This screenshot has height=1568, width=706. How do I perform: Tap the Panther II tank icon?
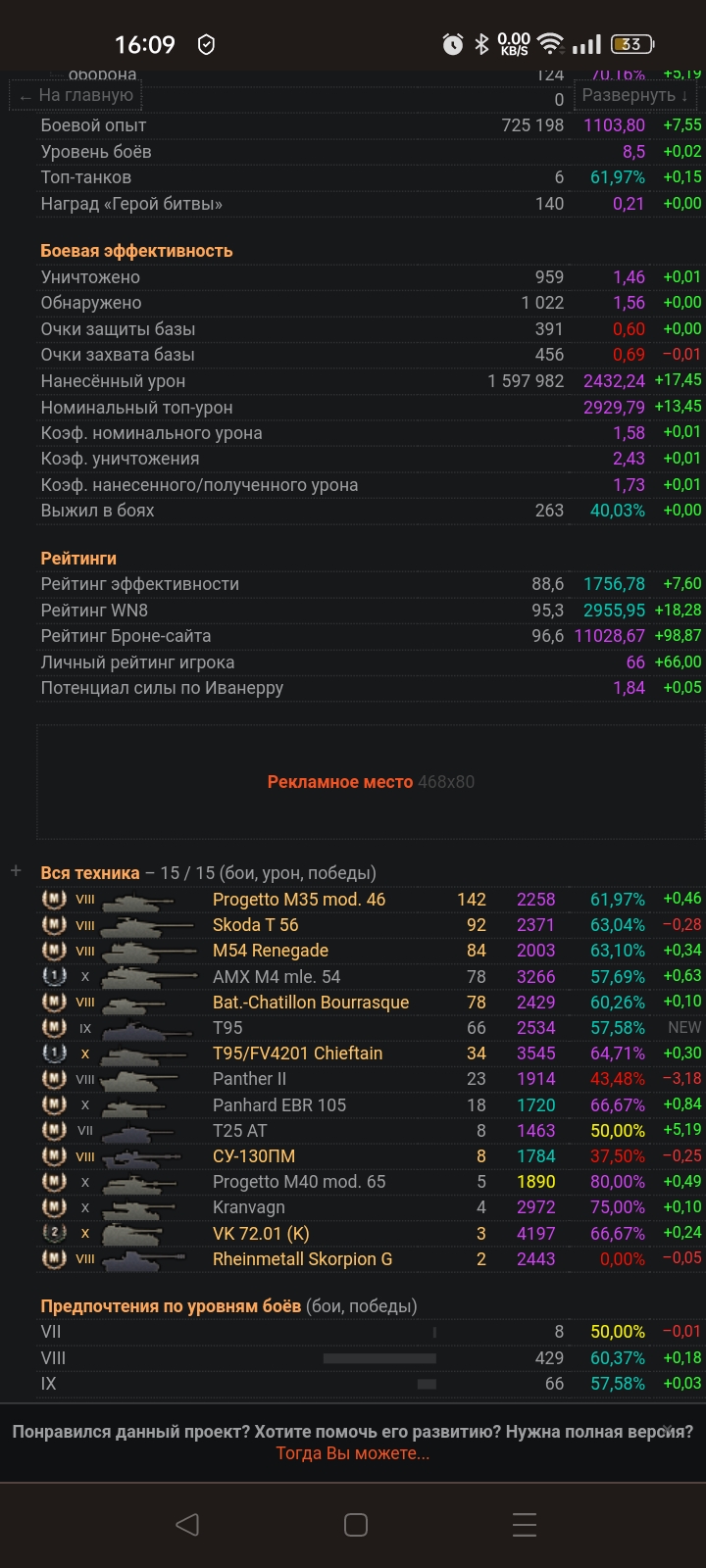pos(137,1080)
